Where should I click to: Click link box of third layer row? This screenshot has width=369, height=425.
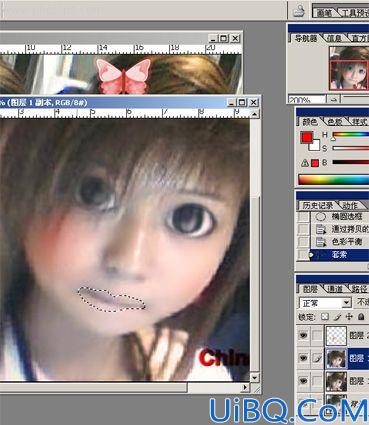click(x=317, y=381)
